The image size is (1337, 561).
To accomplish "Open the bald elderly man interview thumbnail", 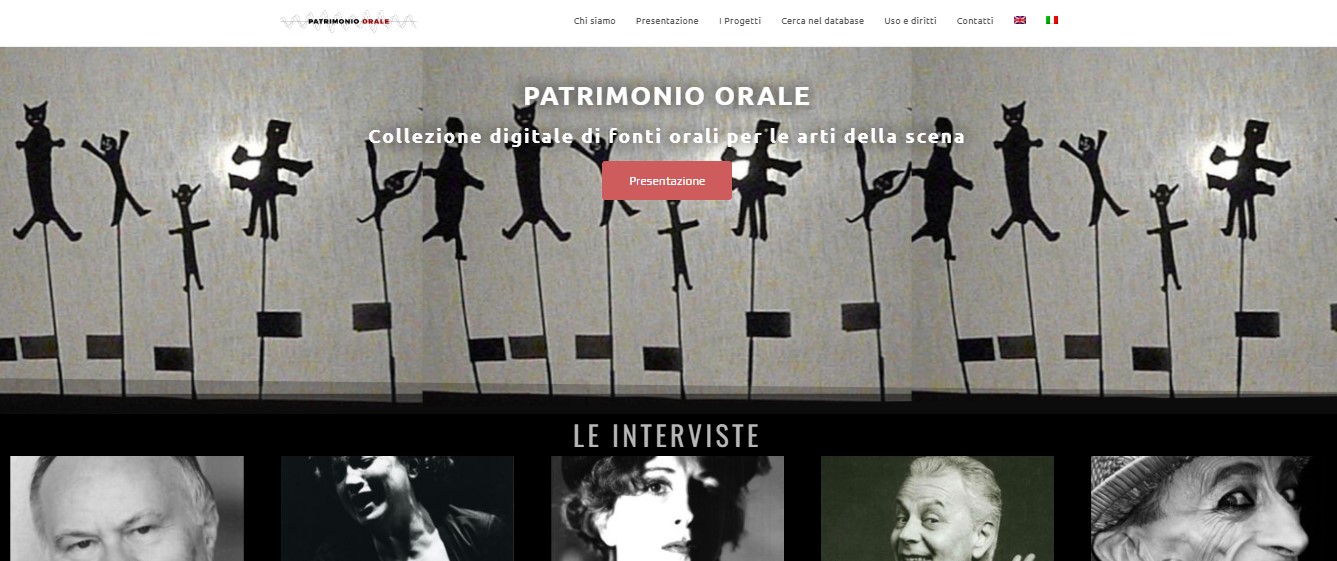I will pyautogui.click(x=127, y=508).
